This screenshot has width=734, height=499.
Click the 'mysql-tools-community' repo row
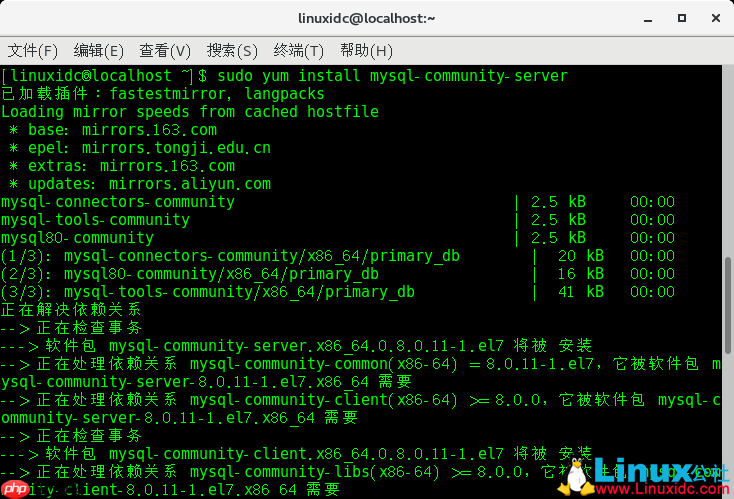tap(338, 220)
